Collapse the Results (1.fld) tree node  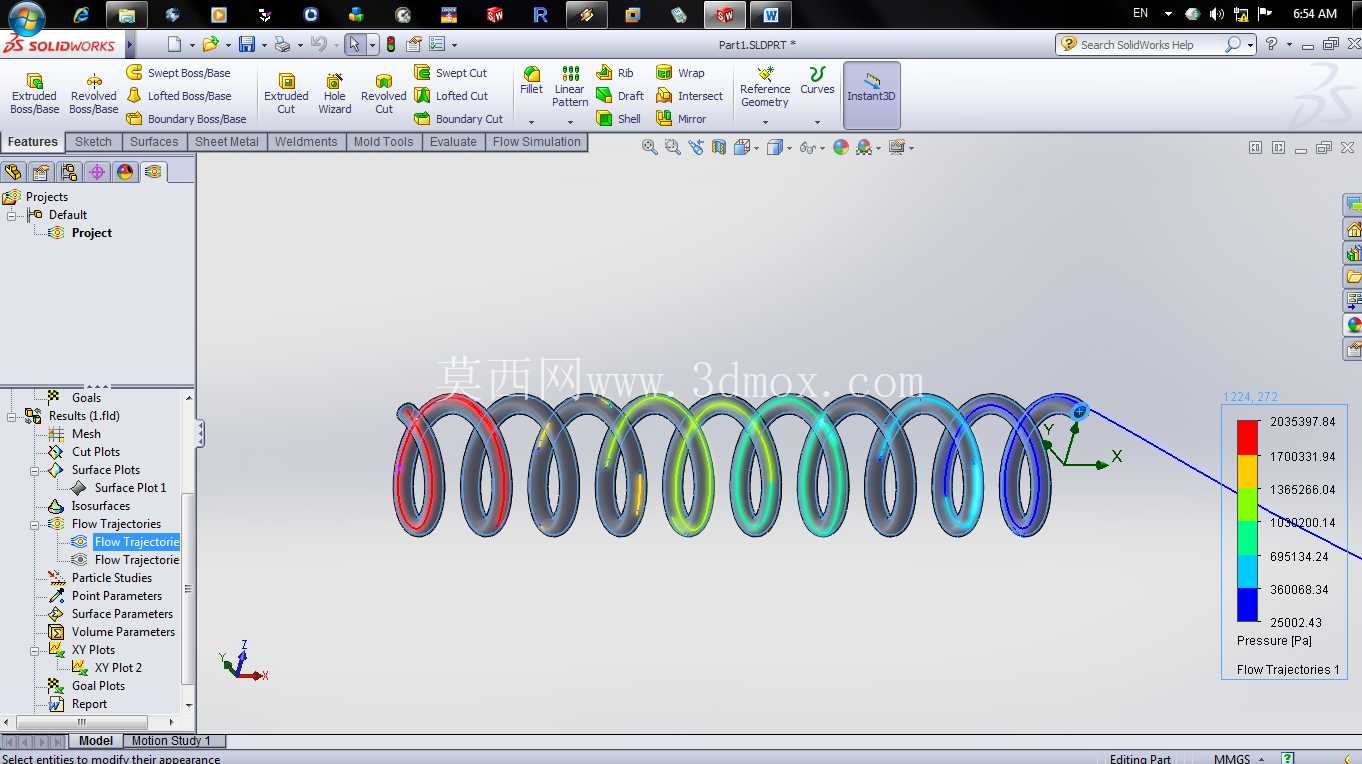pos(12,416)
